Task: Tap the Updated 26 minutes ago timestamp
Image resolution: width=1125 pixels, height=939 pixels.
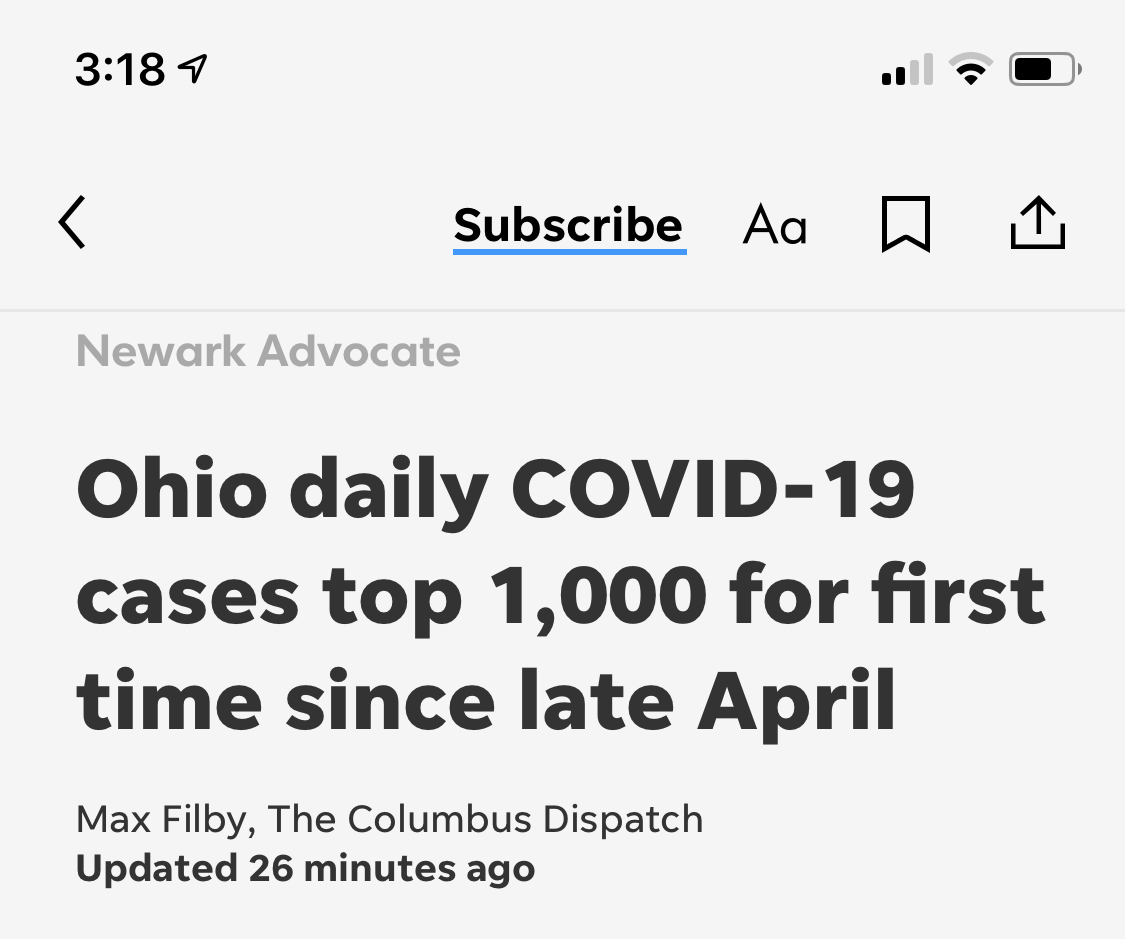Action: point(305,867)
